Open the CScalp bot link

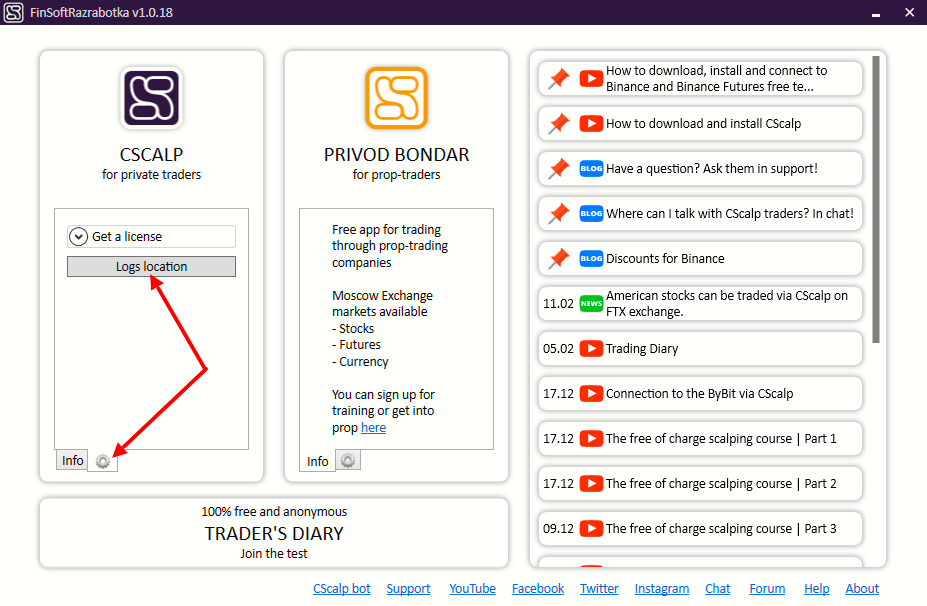coord(342,589)
